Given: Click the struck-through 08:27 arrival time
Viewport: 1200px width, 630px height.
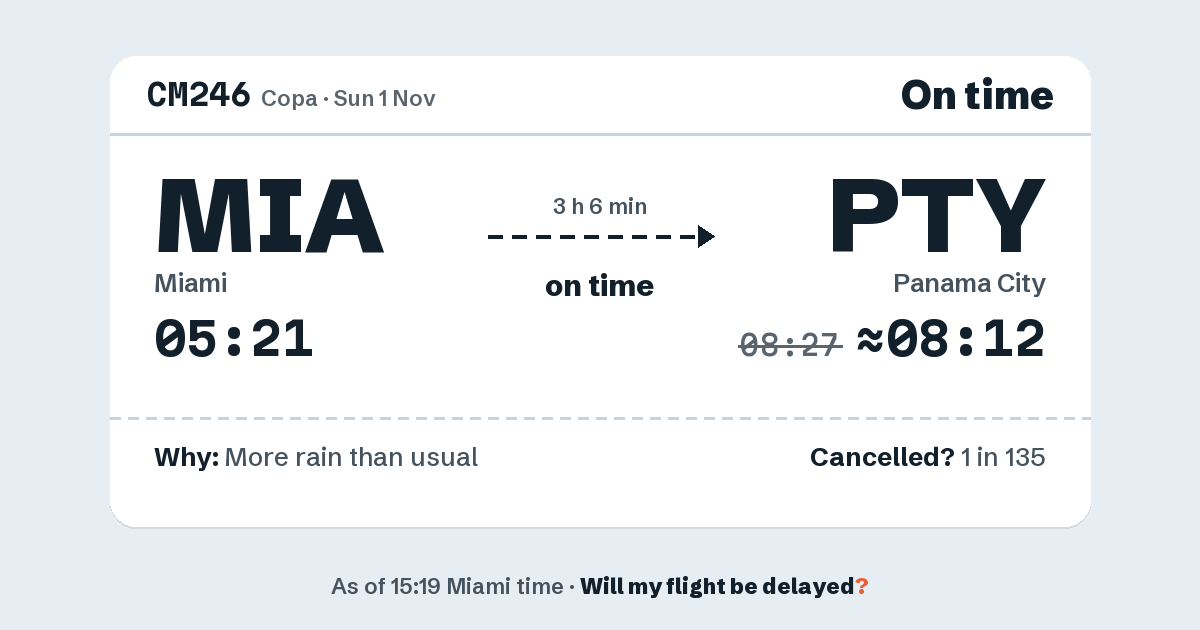Looking at the screenshot, I should [790, 345].
